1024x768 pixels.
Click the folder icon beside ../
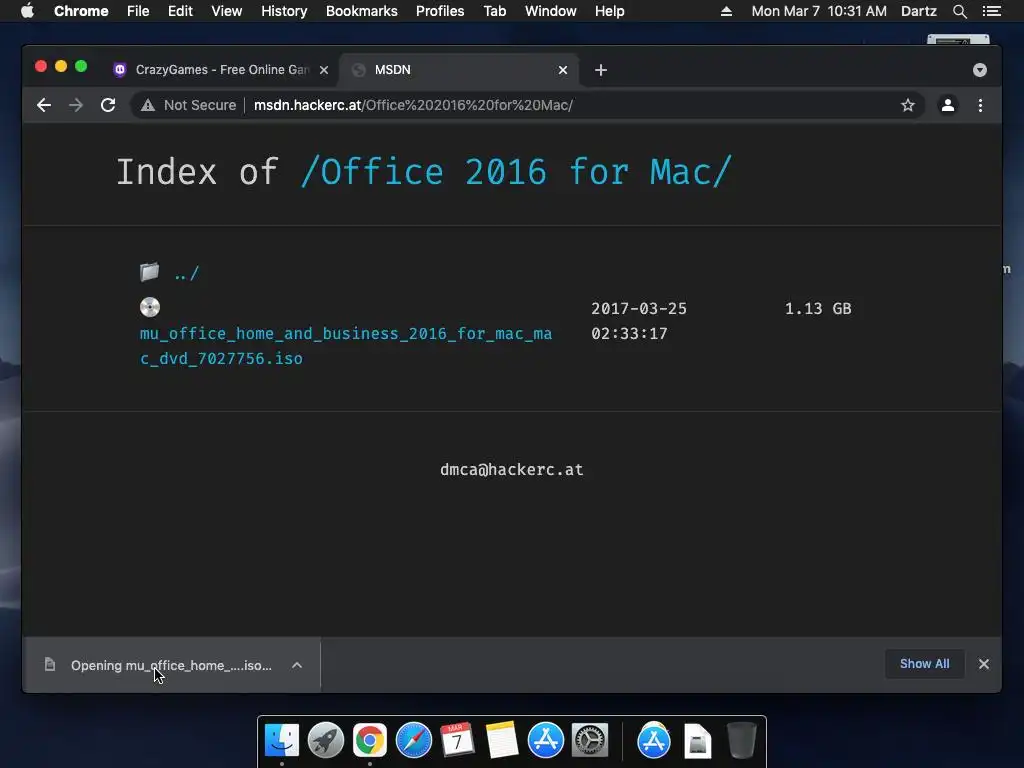[x=150, y=272]
